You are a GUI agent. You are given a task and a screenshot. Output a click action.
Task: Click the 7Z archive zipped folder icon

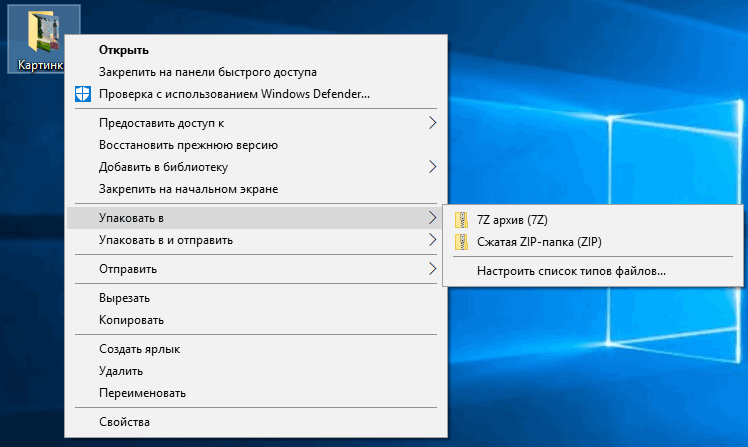click(461, 220)
